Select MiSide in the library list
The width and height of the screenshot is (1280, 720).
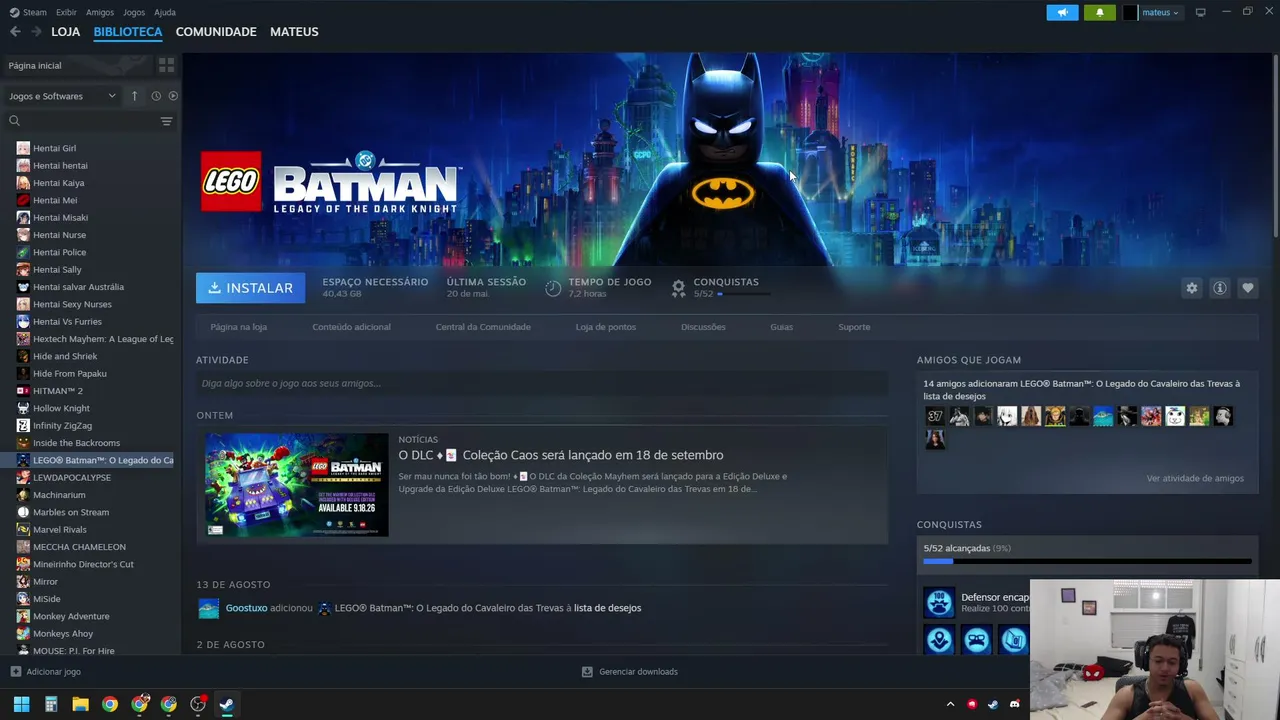tap(47, 599)
